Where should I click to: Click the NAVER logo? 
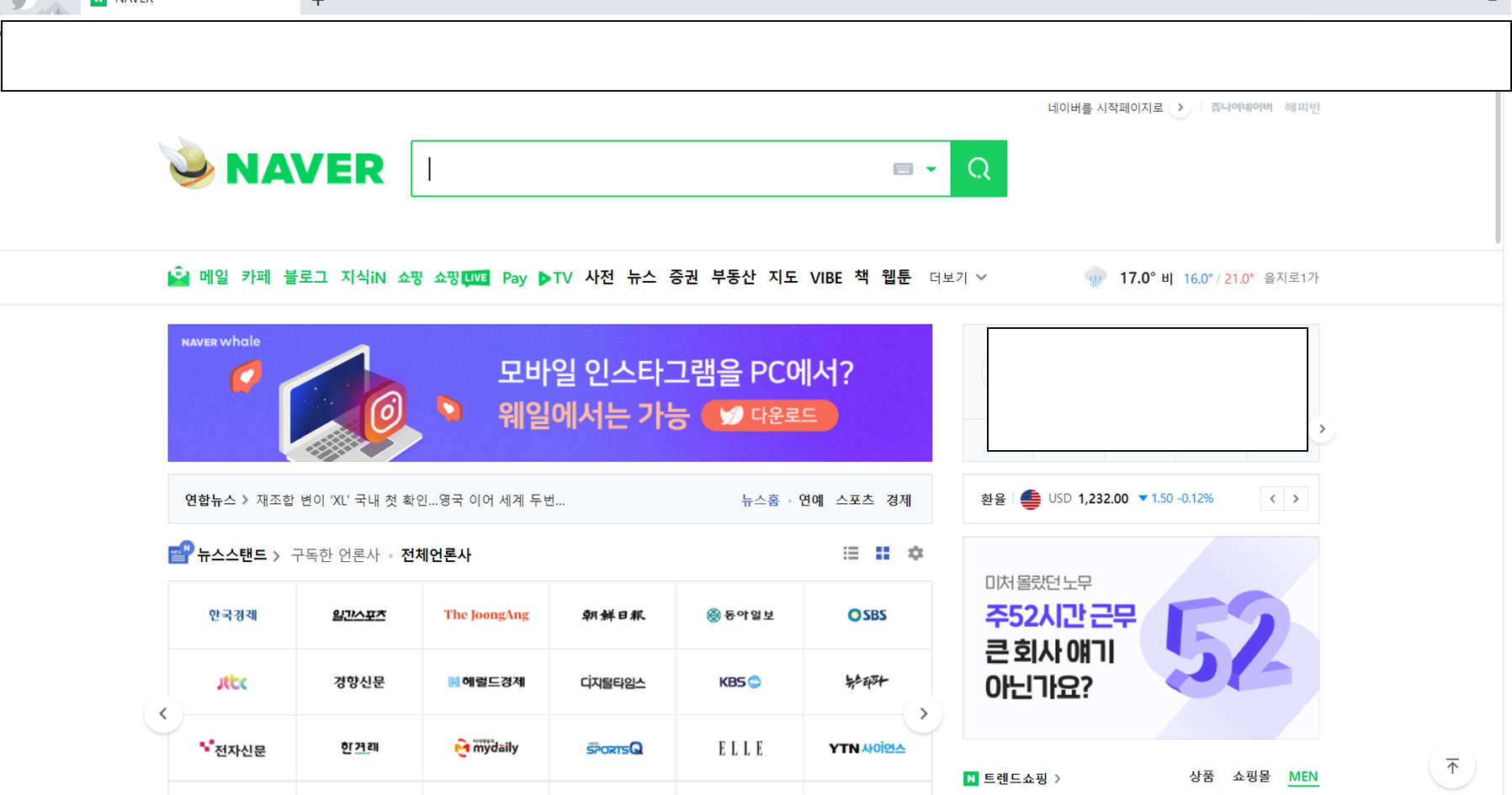(305, 169)
